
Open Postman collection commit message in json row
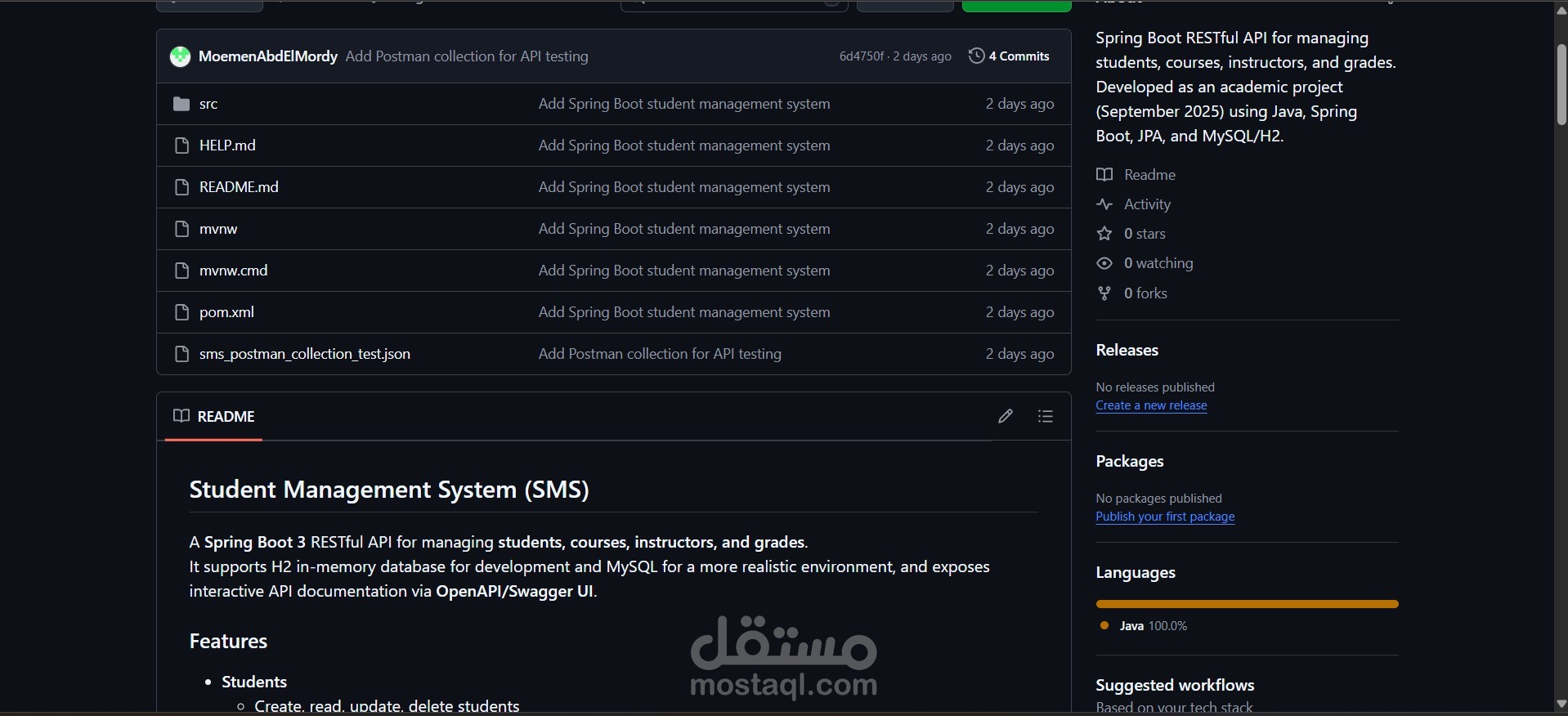660,354
